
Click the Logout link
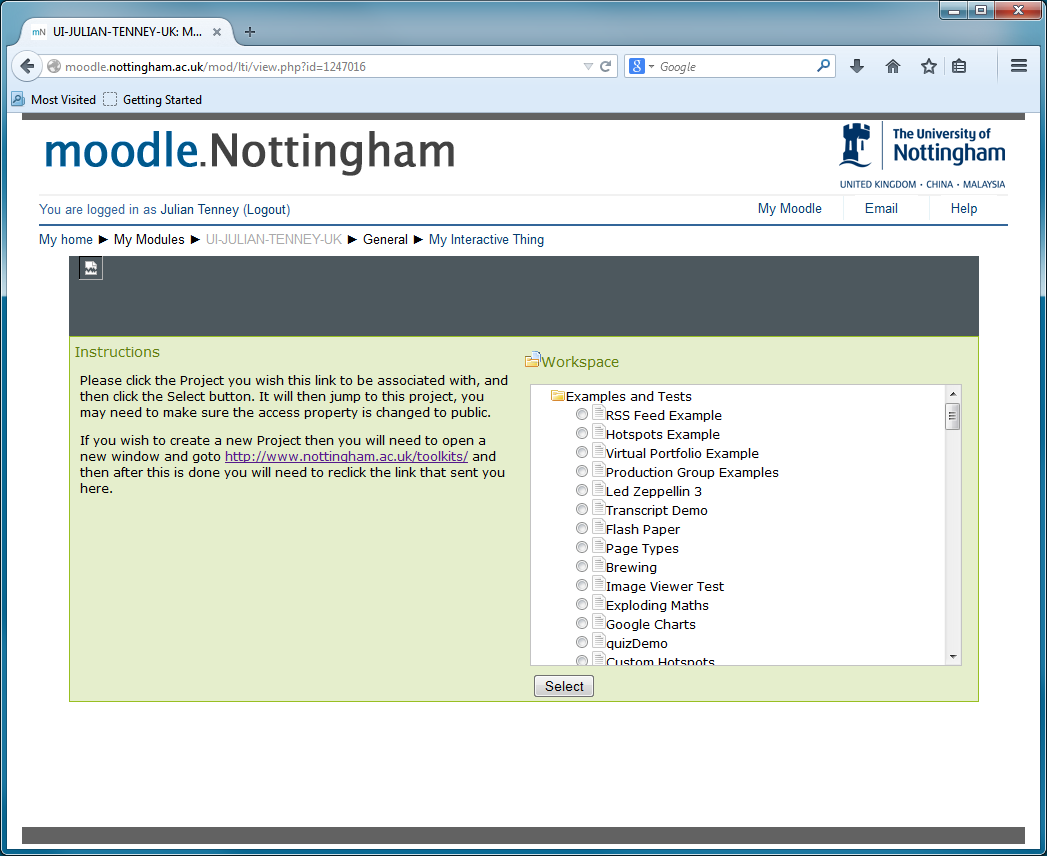pos(266,210)
